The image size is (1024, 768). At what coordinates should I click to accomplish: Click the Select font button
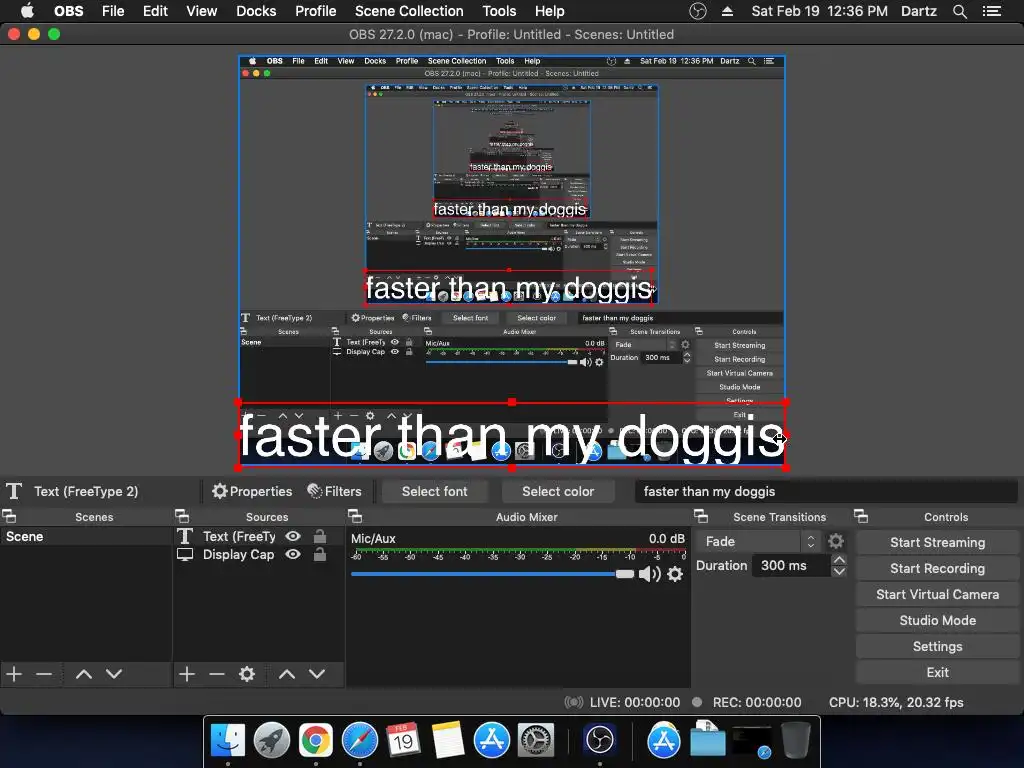tap(434, 491)
